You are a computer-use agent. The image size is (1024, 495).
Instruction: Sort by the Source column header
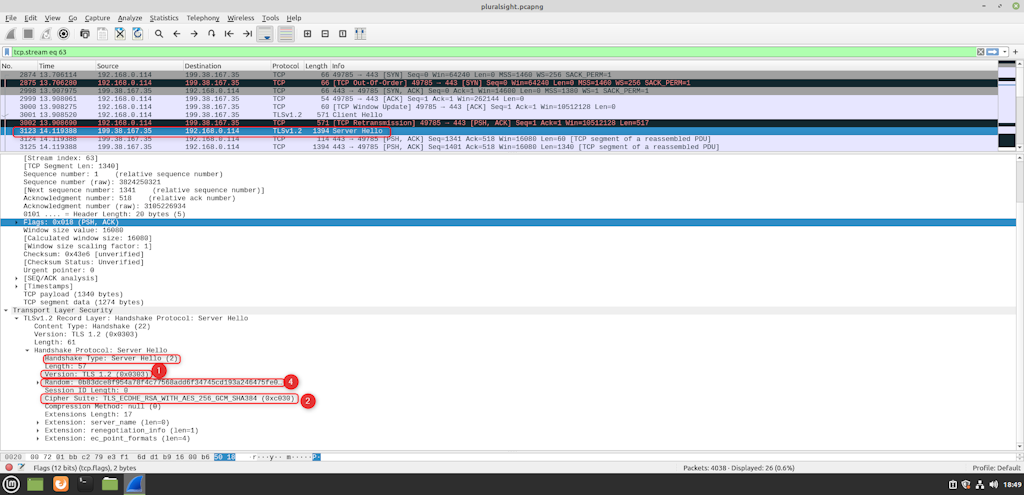(139, 66)
